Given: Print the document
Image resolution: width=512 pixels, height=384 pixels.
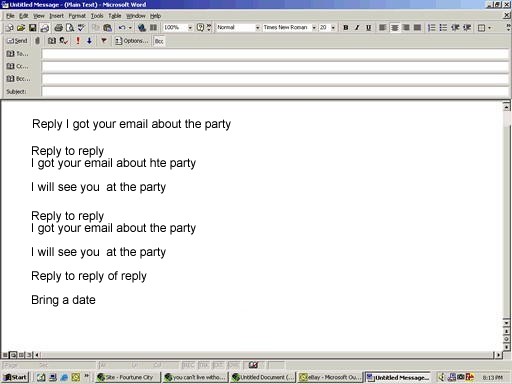Looking at the screenshot, I should (58, 28).
